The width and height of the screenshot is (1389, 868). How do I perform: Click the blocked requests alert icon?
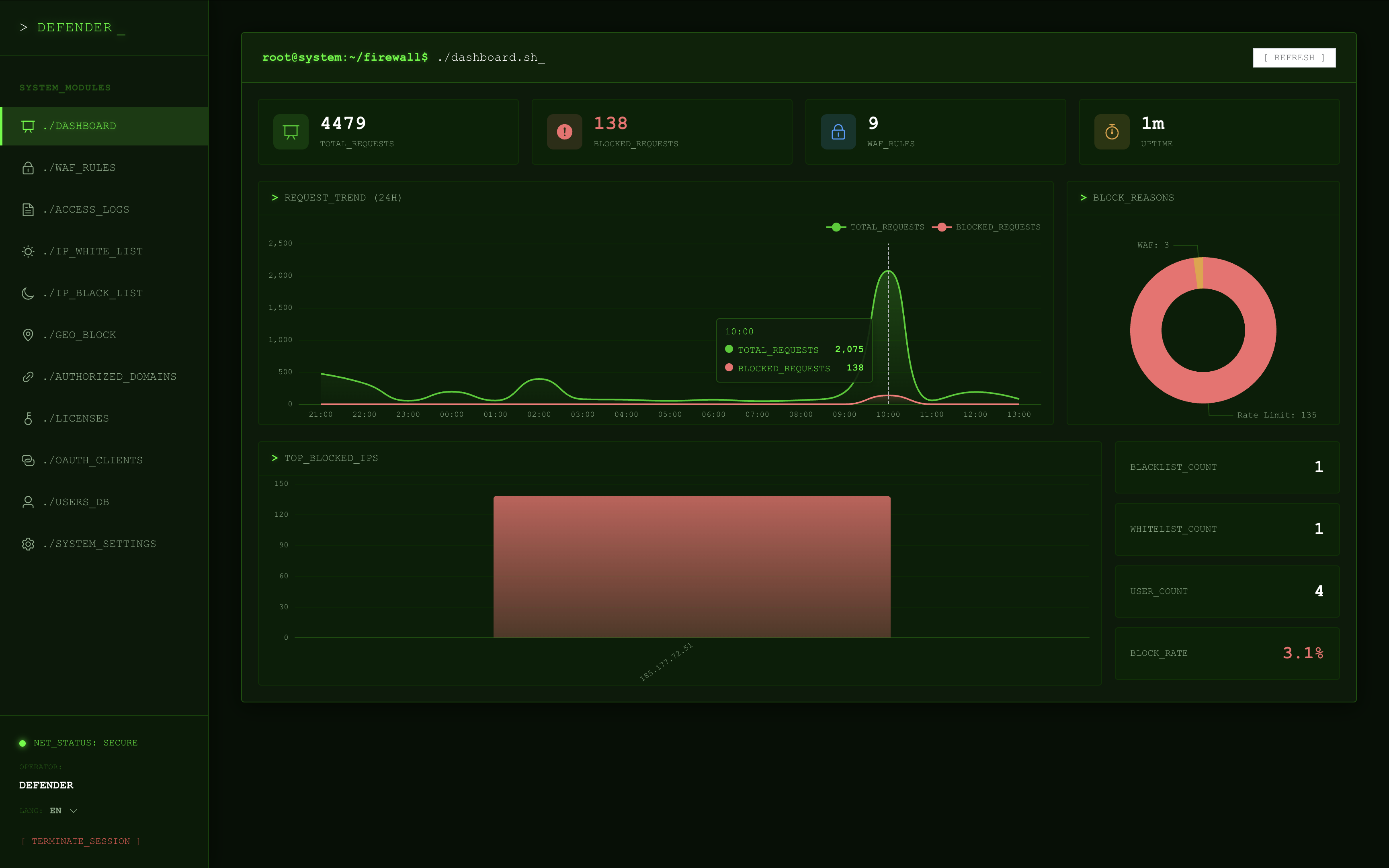564,131
